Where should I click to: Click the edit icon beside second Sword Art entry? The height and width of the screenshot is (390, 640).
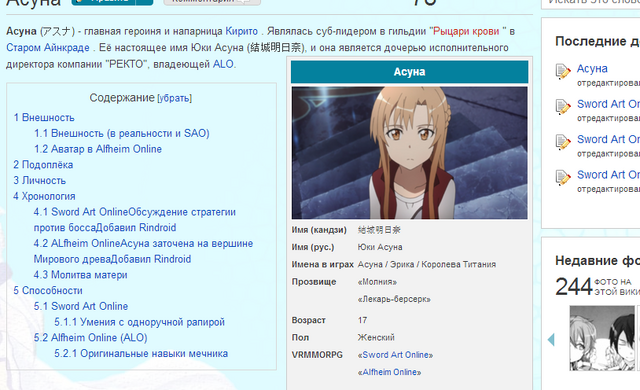(x=563, y=142)
